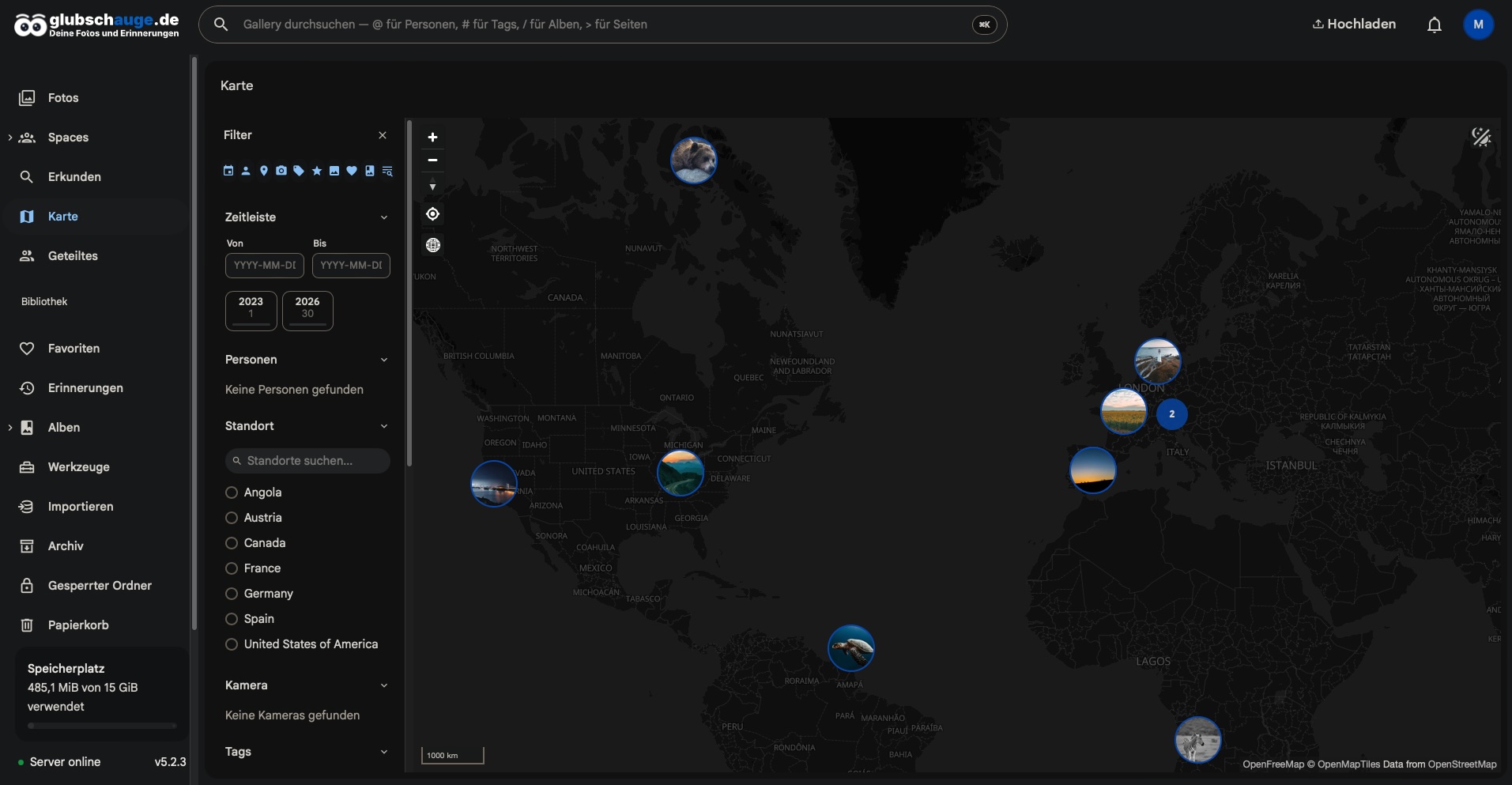Viewport: 1512px width, 785px height.
Task: Click the search magnifier icon in the top bar
Action: [x=221, y=25]
